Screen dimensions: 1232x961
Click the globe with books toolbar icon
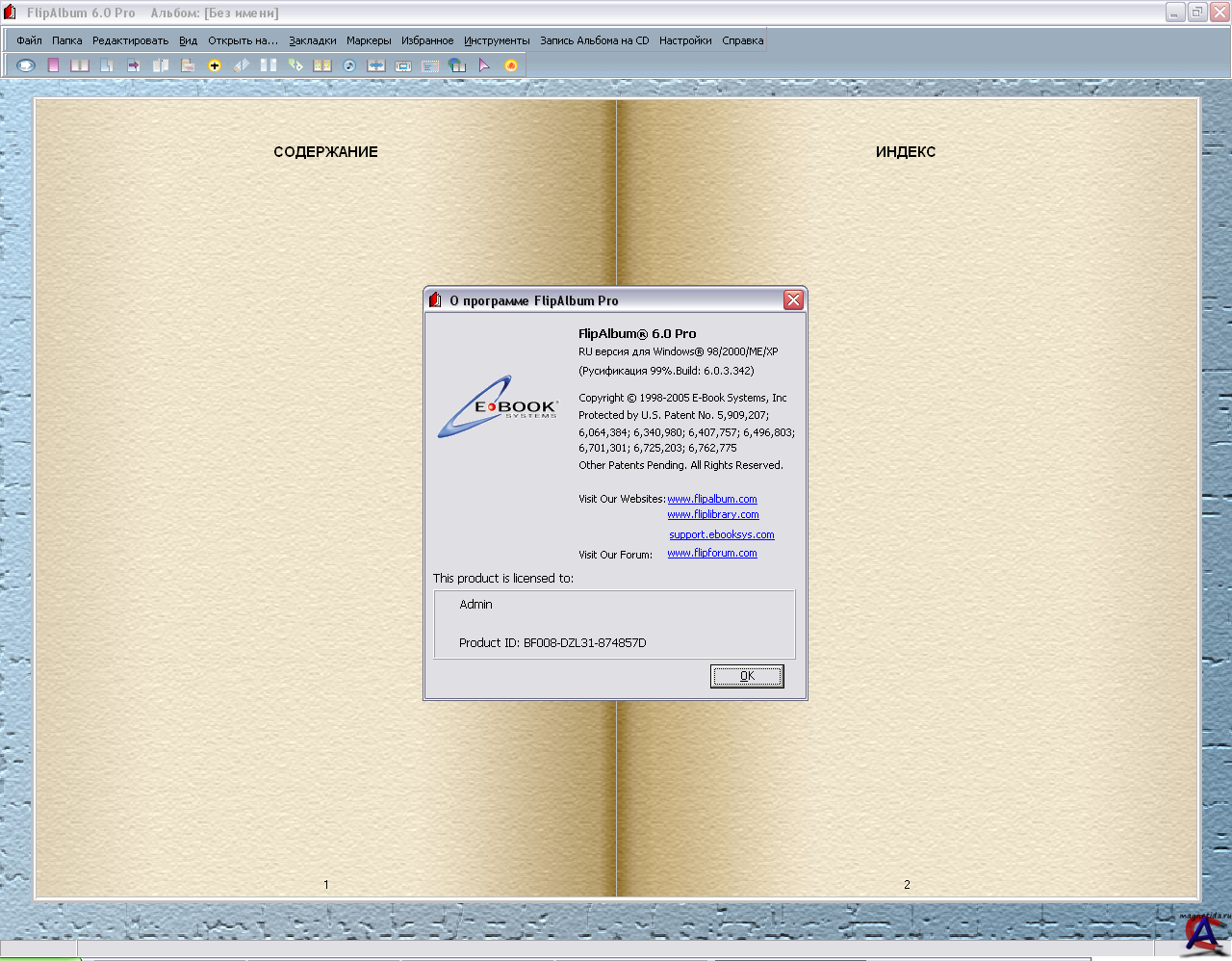point(457,65)
